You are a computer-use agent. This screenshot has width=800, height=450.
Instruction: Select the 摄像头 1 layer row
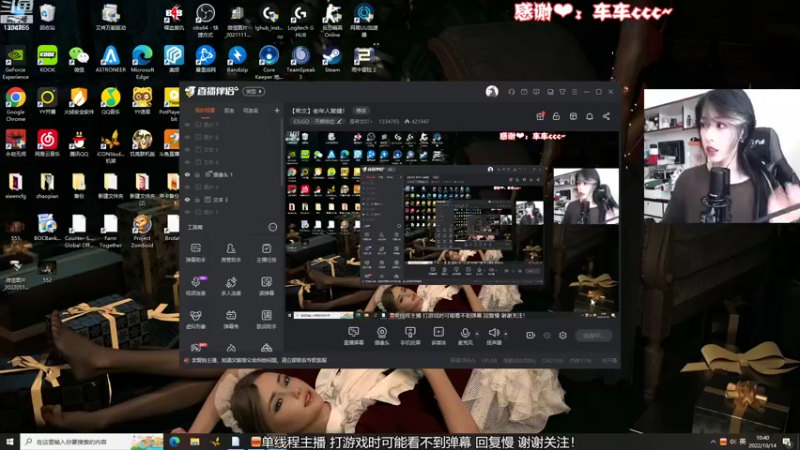click(232, 174)
